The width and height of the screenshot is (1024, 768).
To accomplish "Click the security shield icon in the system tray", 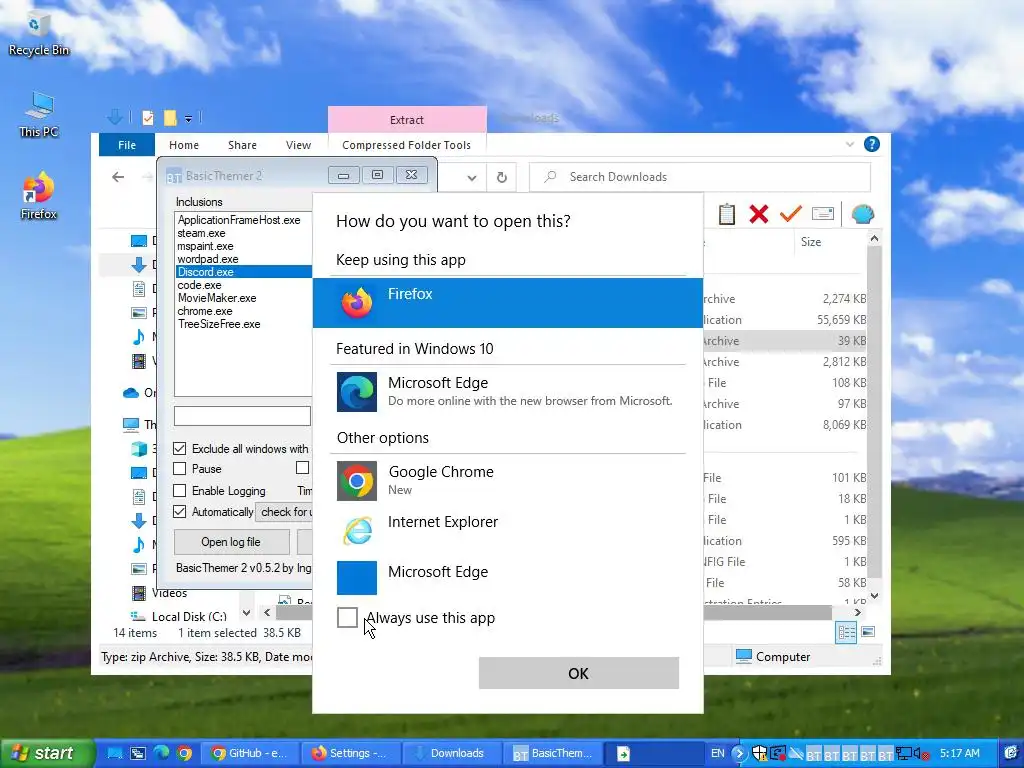I will click(759, 753).
